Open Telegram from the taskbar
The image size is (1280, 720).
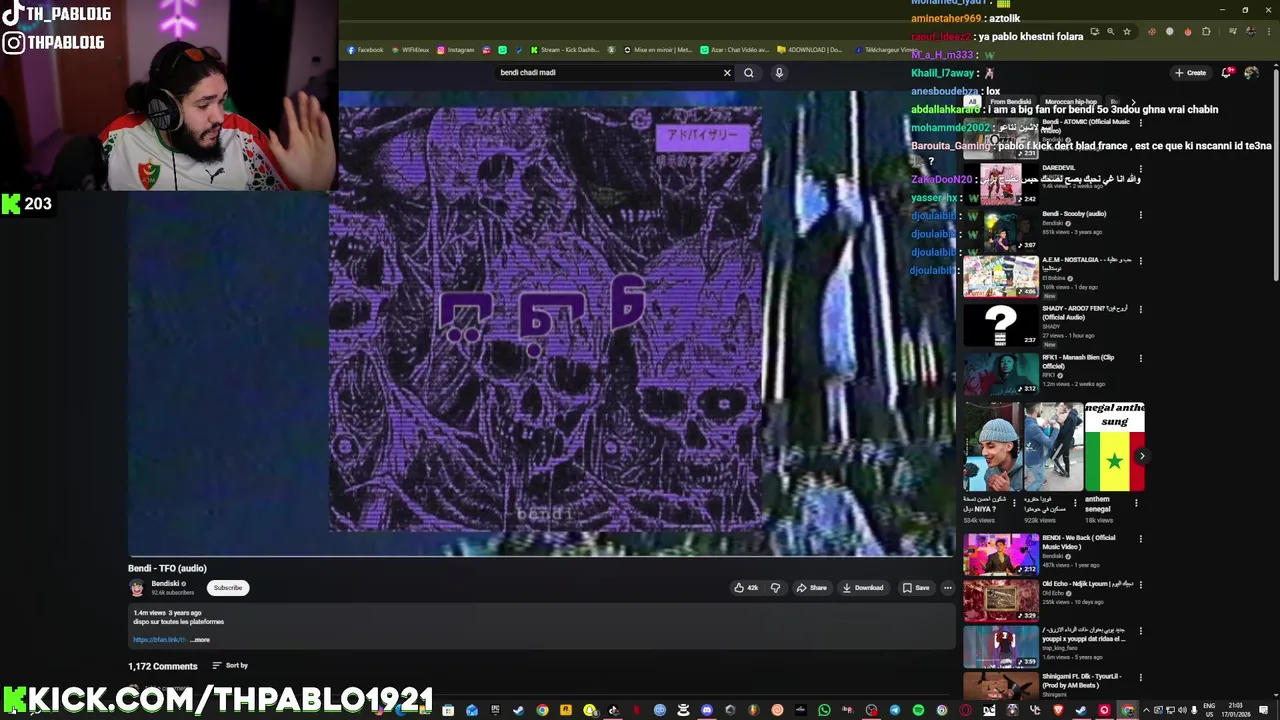(895, 710)
